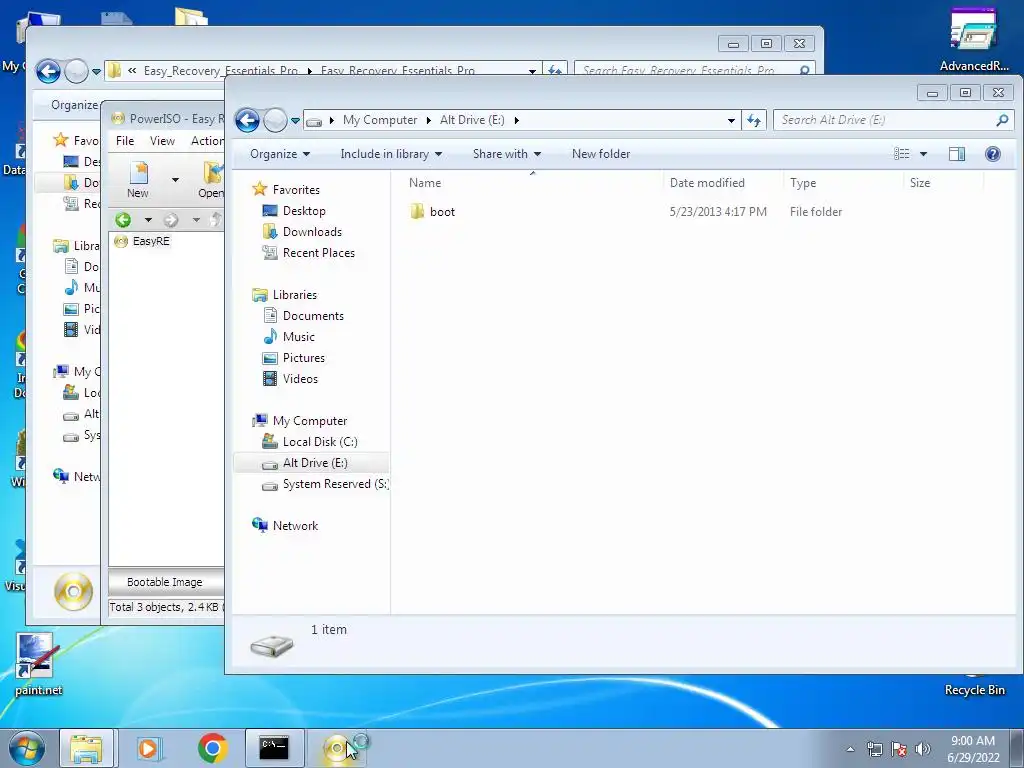Open Videos library
1024x768 pixels.
300,379
